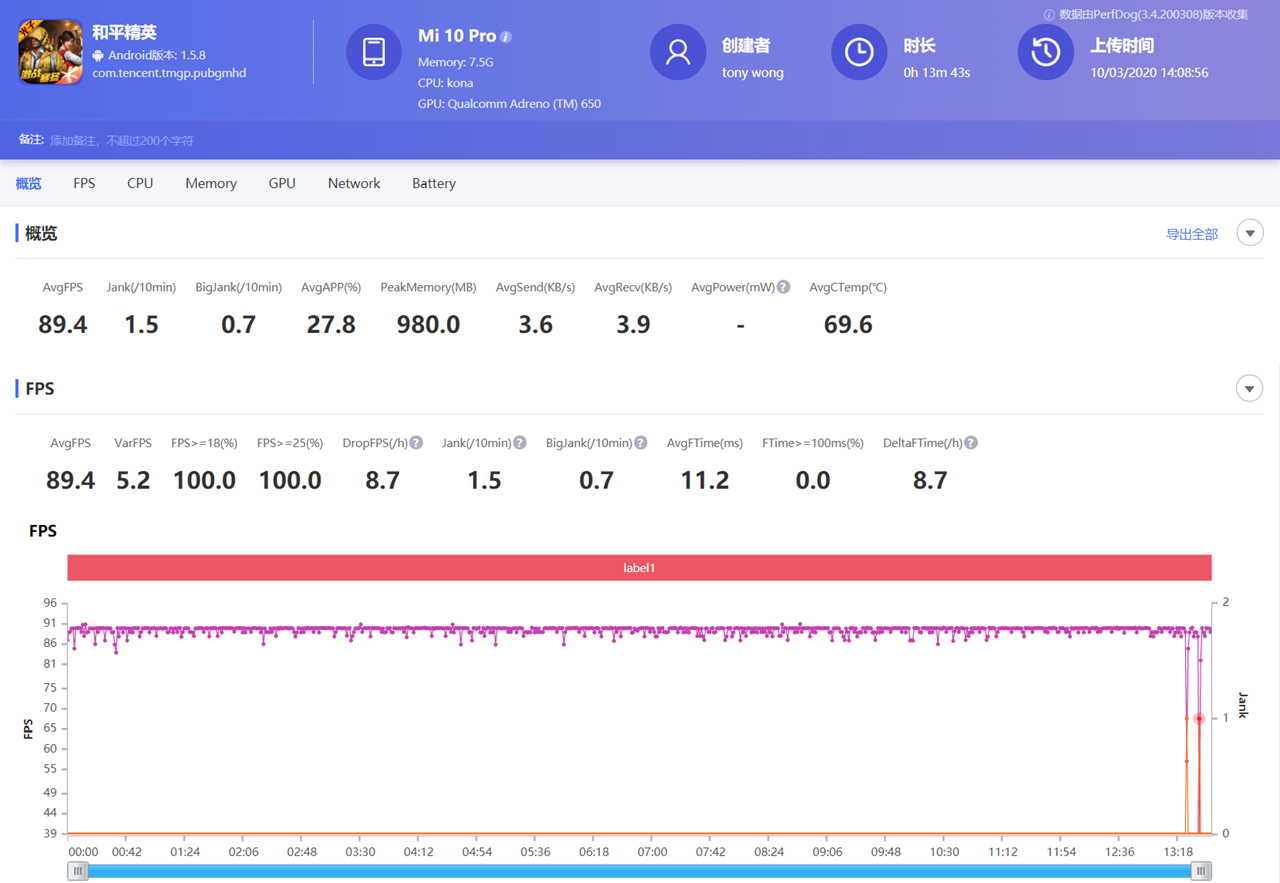Click the left handle of time range slider
The image size is (1280, 883).
[78, 871]
